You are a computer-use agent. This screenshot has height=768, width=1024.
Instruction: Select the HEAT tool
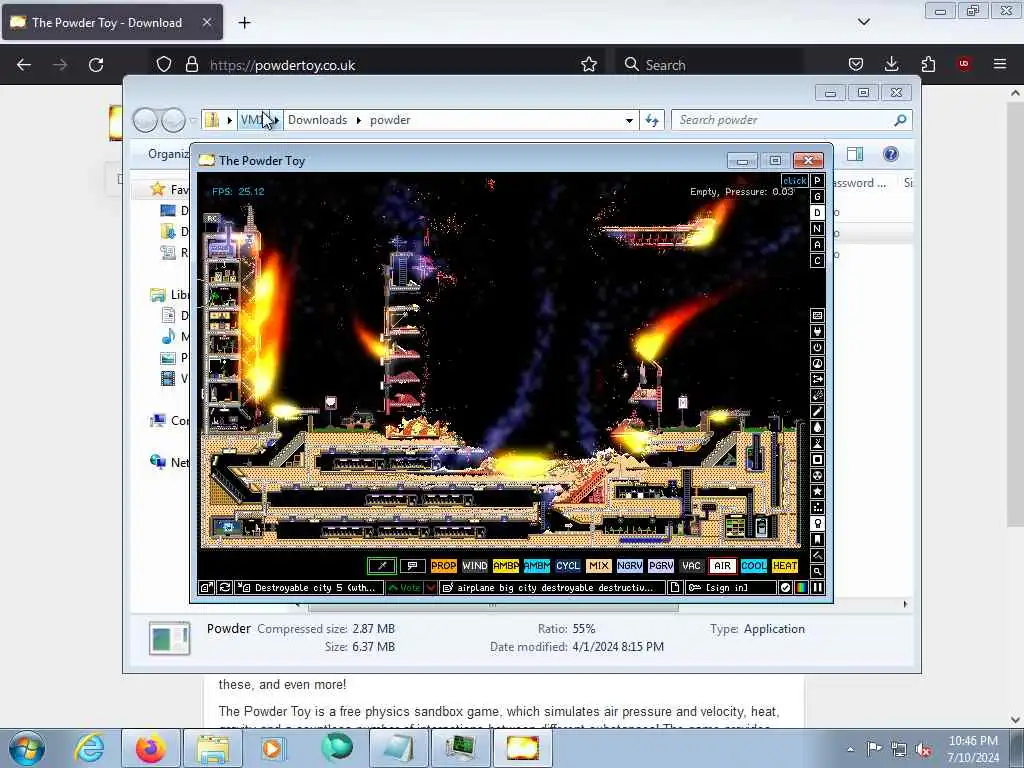pos(785,566)
